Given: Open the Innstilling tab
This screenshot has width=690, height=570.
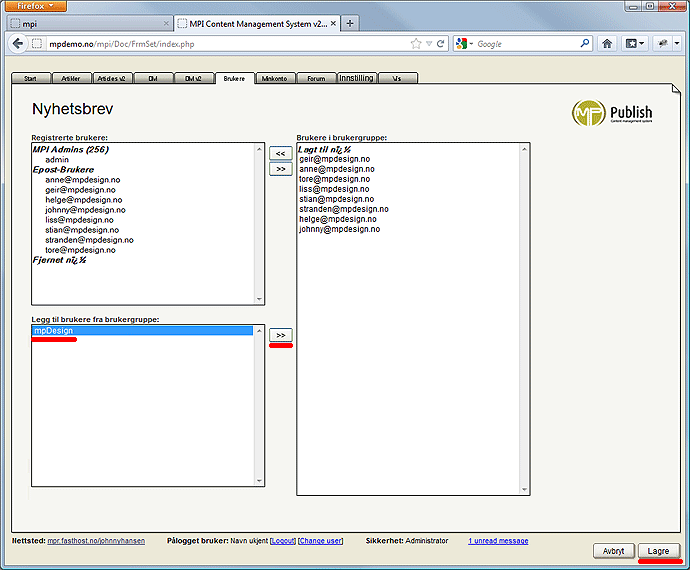Looking at the screenshot, I should (356, 78).
